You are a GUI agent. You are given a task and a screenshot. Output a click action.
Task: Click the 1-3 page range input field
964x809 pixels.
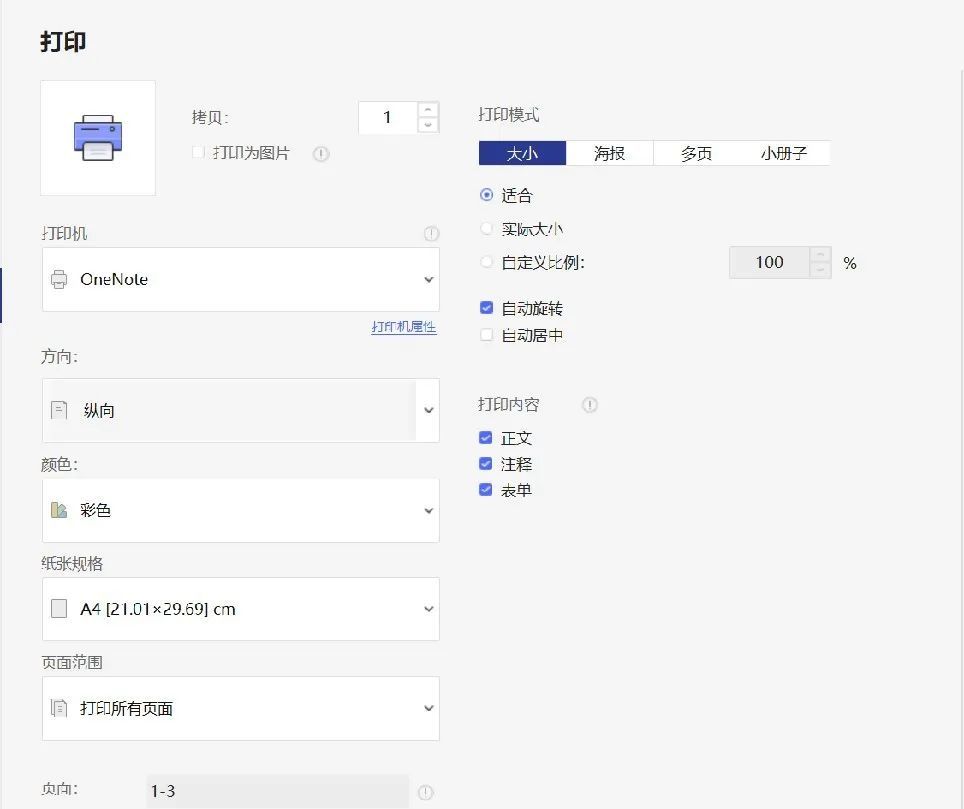278,791
